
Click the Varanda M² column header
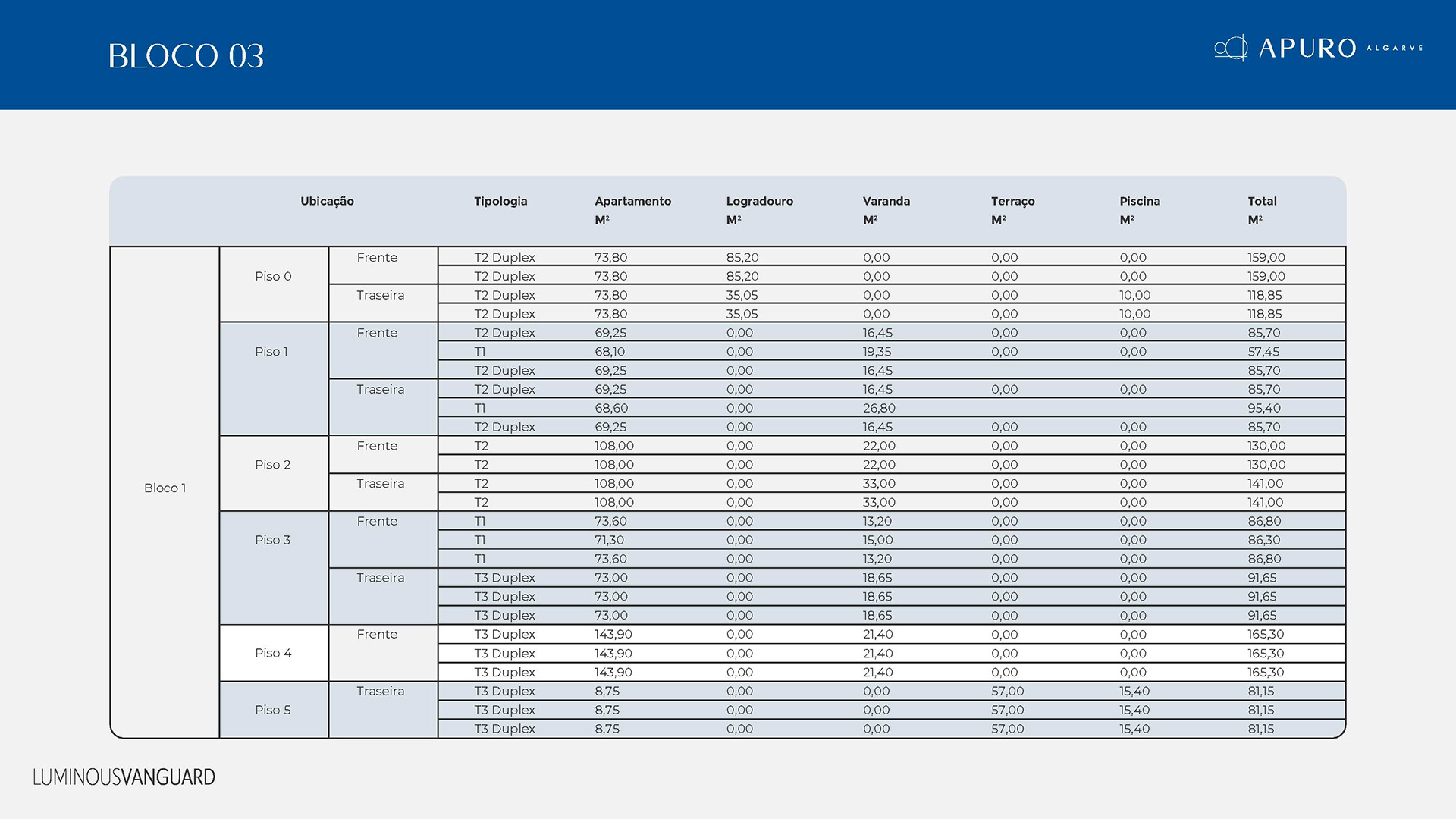[x=886, y=209]
